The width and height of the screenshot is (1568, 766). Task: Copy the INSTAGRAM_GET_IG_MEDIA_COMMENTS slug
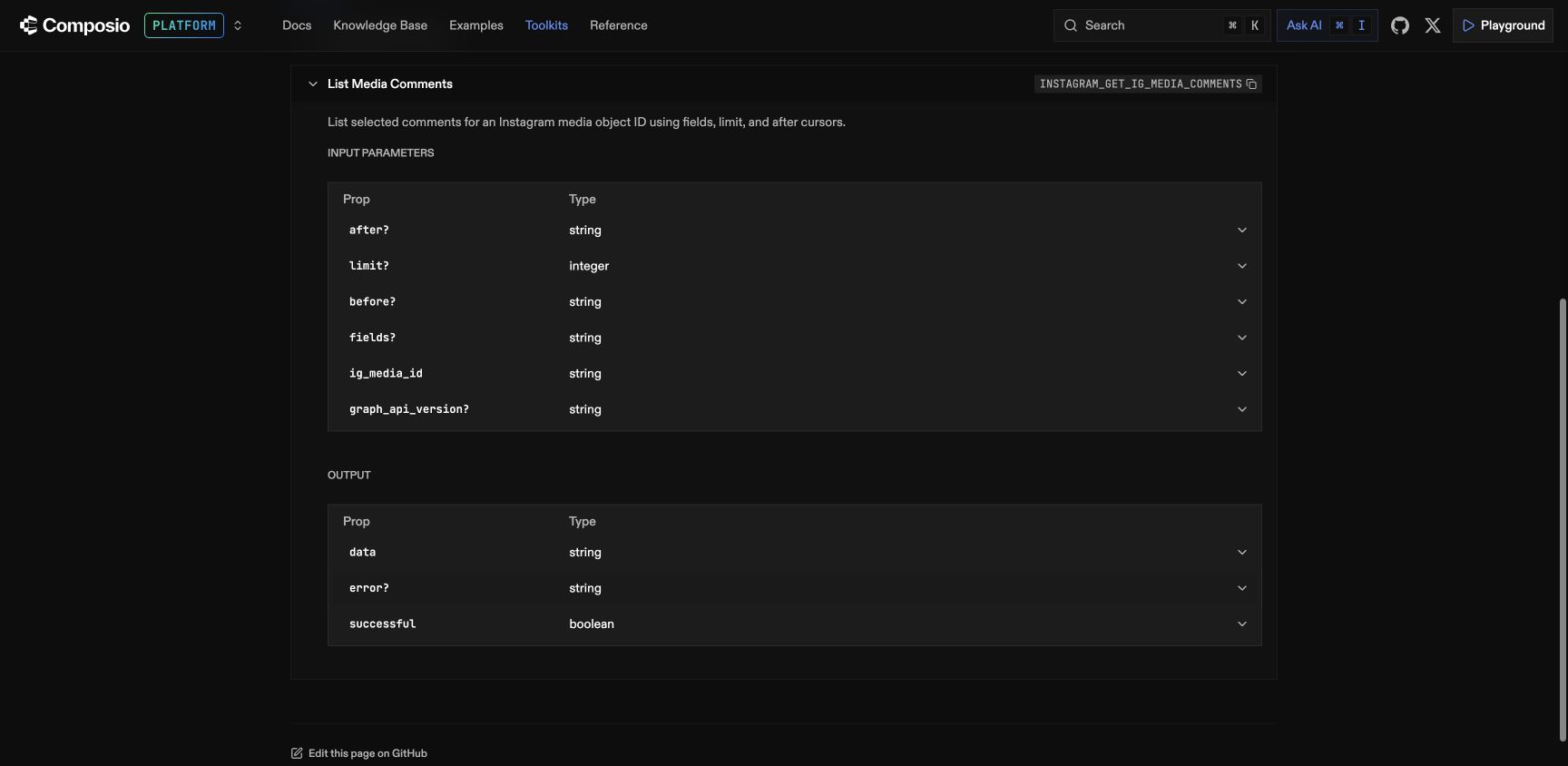[x=1251, y=84]
